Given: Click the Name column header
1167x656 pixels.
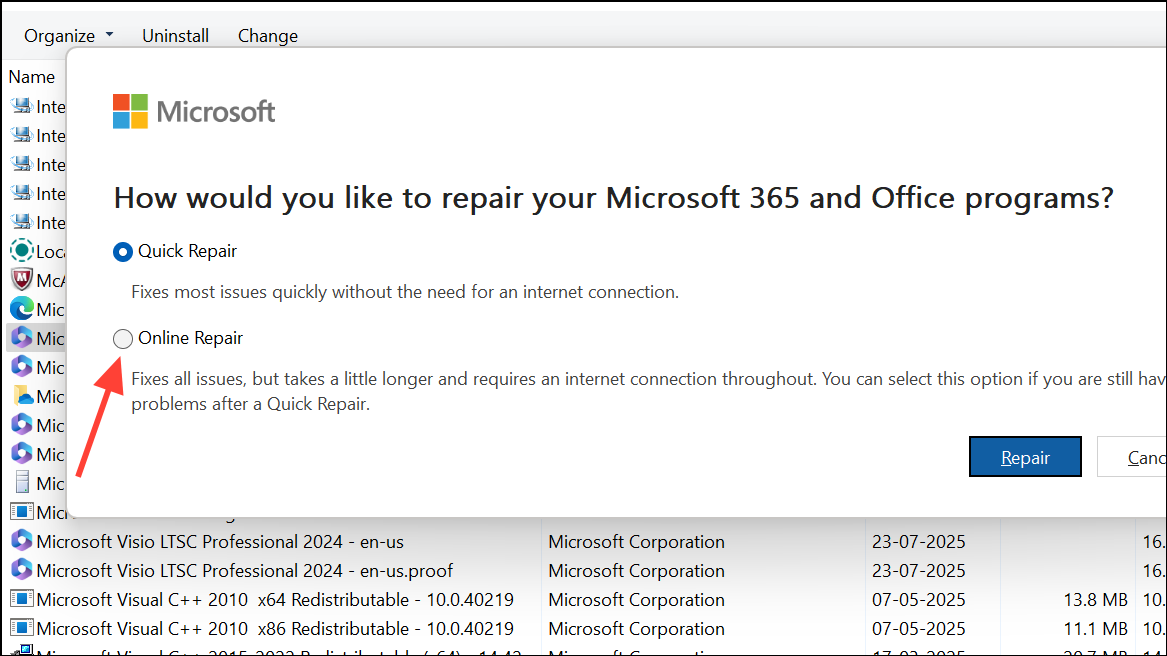Looking at the screenshot, I should point(32,76).
